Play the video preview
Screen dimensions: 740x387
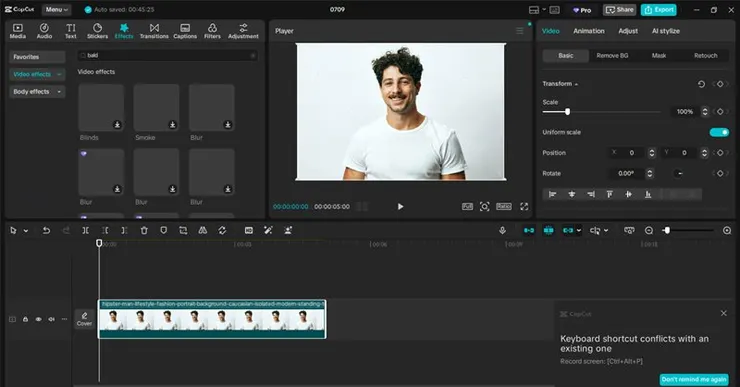pyautogui.click(x=400, y=206)
